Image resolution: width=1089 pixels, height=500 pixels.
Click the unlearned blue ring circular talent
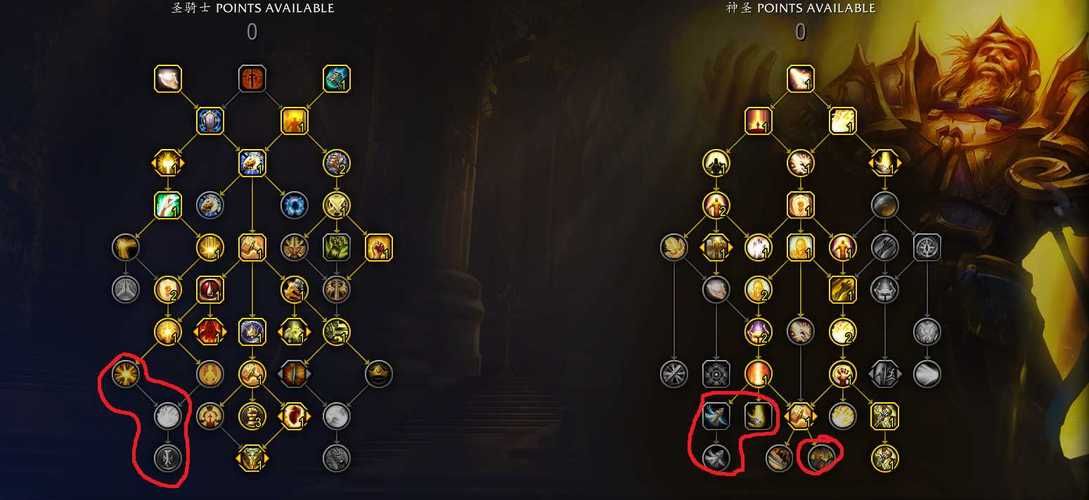coord(294,205)
